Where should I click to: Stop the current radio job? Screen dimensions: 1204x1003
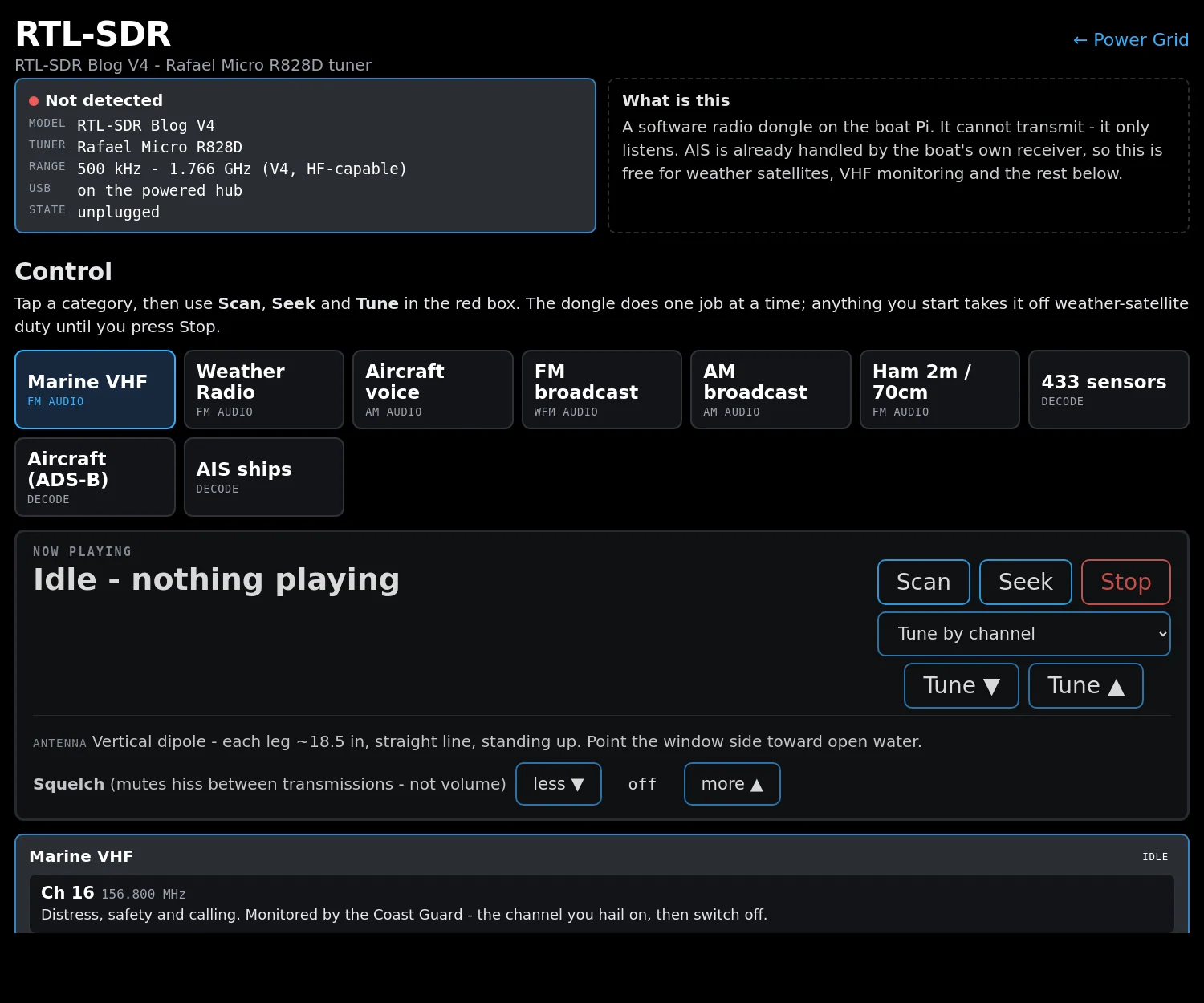click(x=1126, y=582)
